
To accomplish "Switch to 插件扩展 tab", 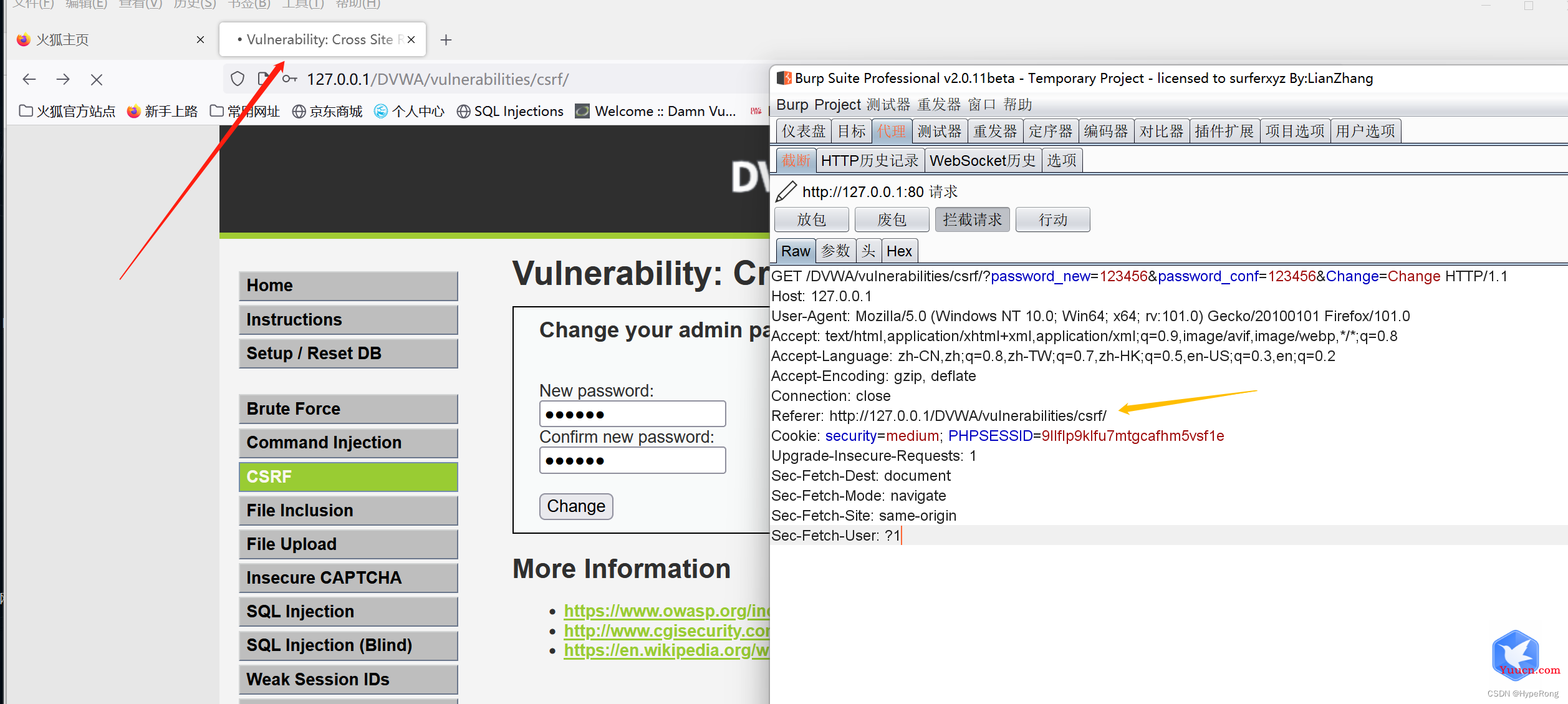I will point(1224,131).
